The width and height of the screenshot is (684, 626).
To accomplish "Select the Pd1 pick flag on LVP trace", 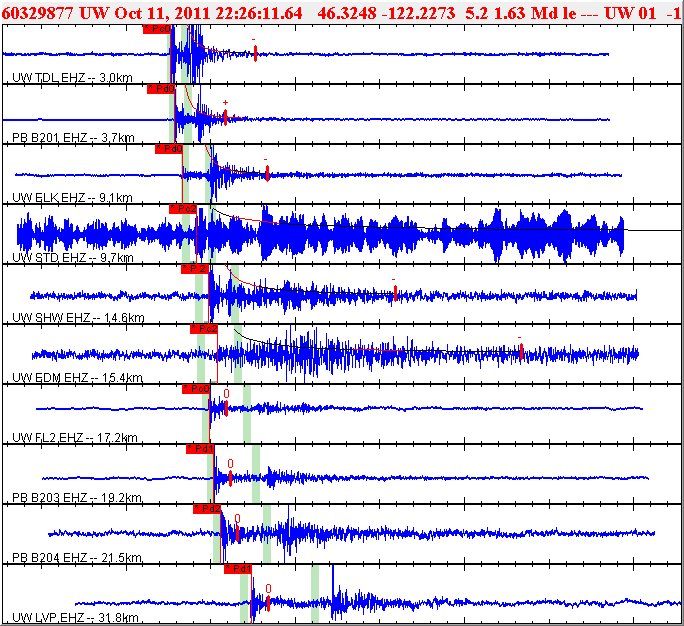I will point(238,569).
